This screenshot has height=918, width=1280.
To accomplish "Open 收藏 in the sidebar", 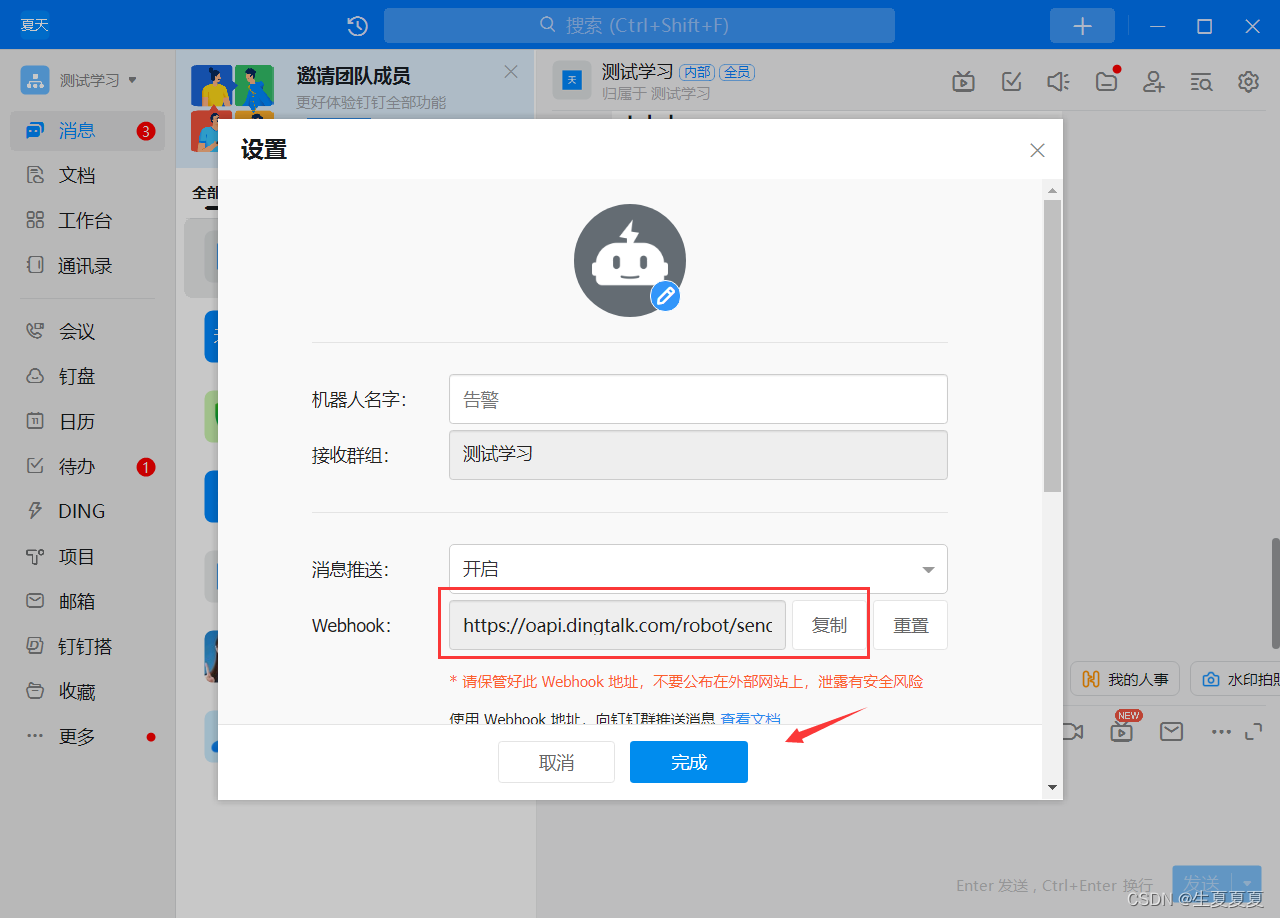I will pyautogui.click(x=87, y=691).
